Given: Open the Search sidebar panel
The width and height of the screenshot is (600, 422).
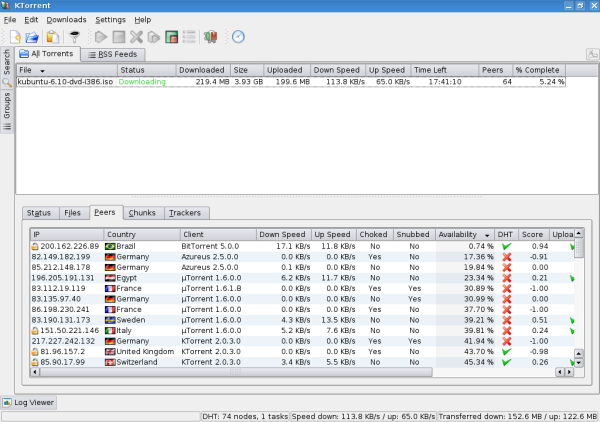Looking at the screenshot, I should click(x=7, y=67).
